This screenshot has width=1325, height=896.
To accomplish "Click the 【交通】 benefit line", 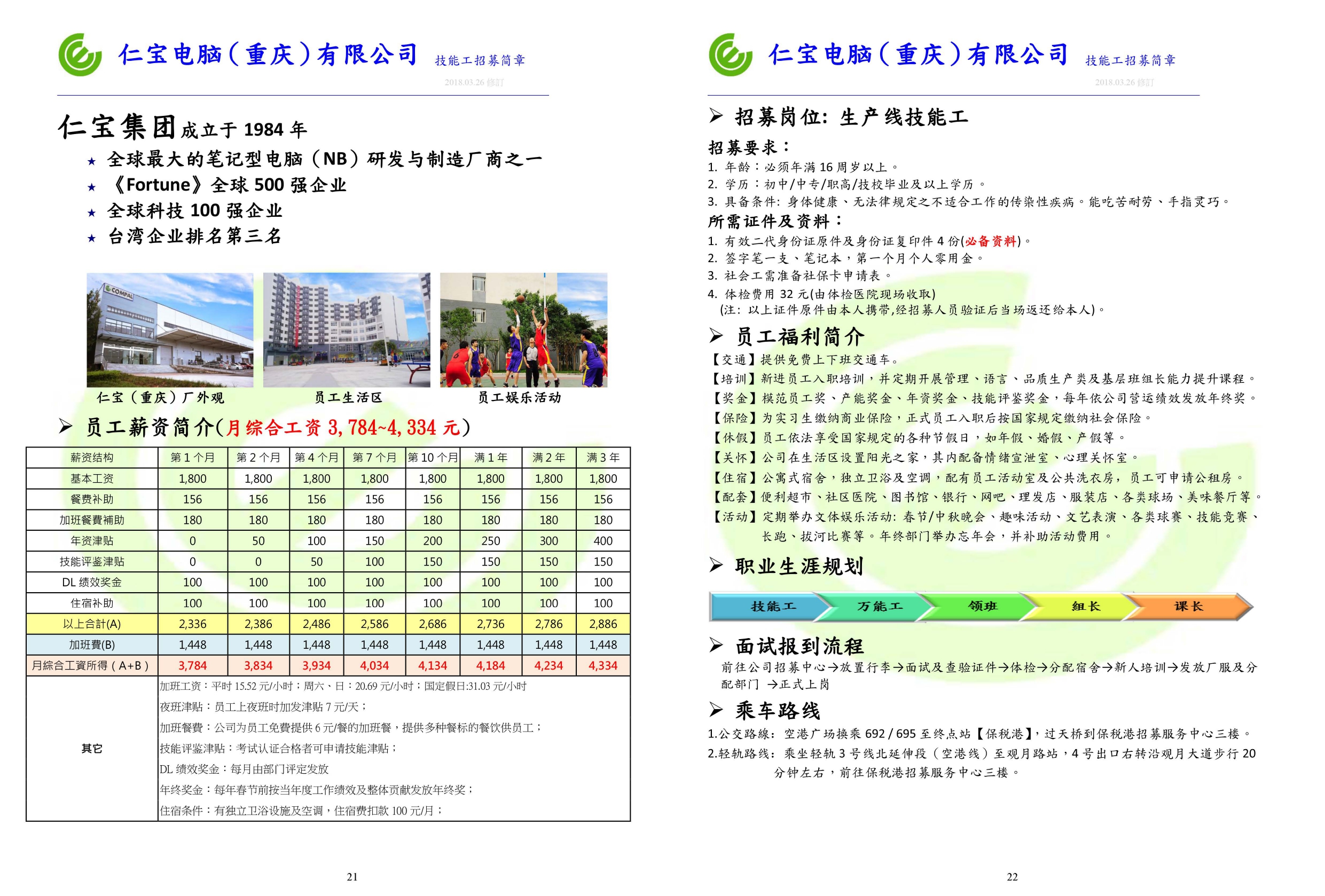I will [x=804, y=360].
